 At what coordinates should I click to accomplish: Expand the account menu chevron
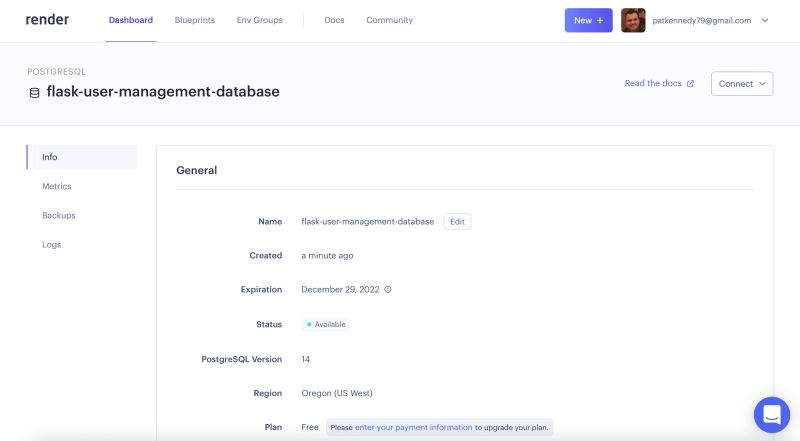tap(765, 20)
